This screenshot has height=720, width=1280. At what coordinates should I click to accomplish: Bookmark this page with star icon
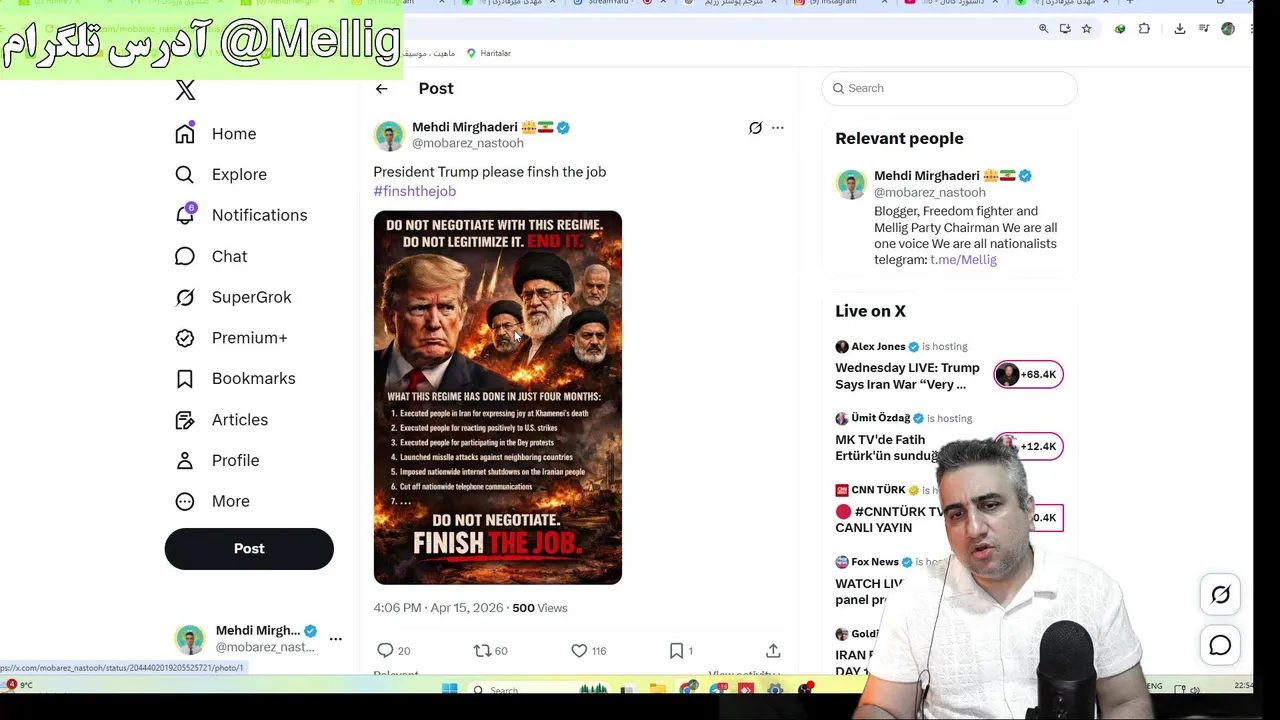pyautogui.click(x=1087, y=29)
